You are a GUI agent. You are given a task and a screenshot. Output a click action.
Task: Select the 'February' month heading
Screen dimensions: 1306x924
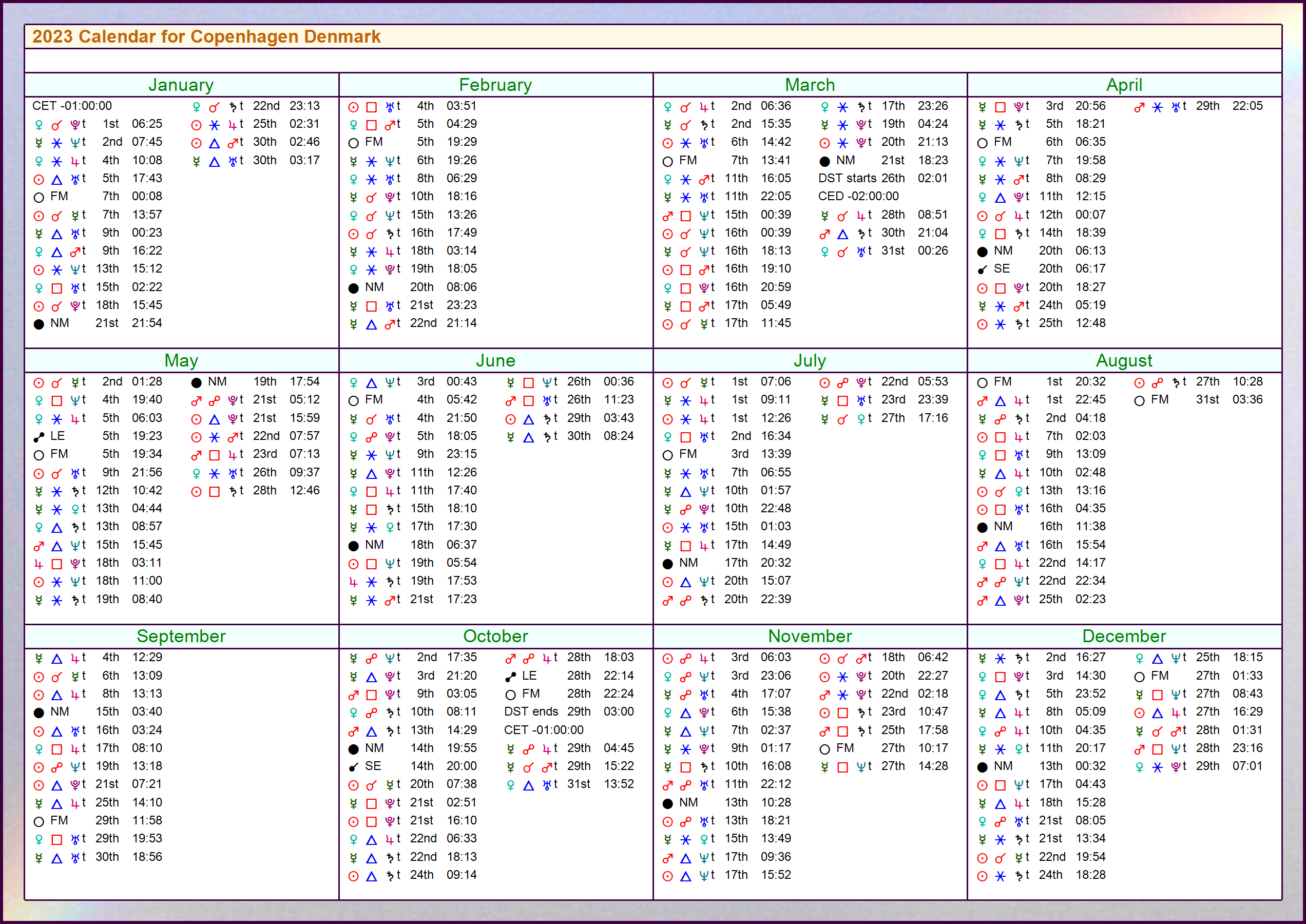click(x=496, y=85)
